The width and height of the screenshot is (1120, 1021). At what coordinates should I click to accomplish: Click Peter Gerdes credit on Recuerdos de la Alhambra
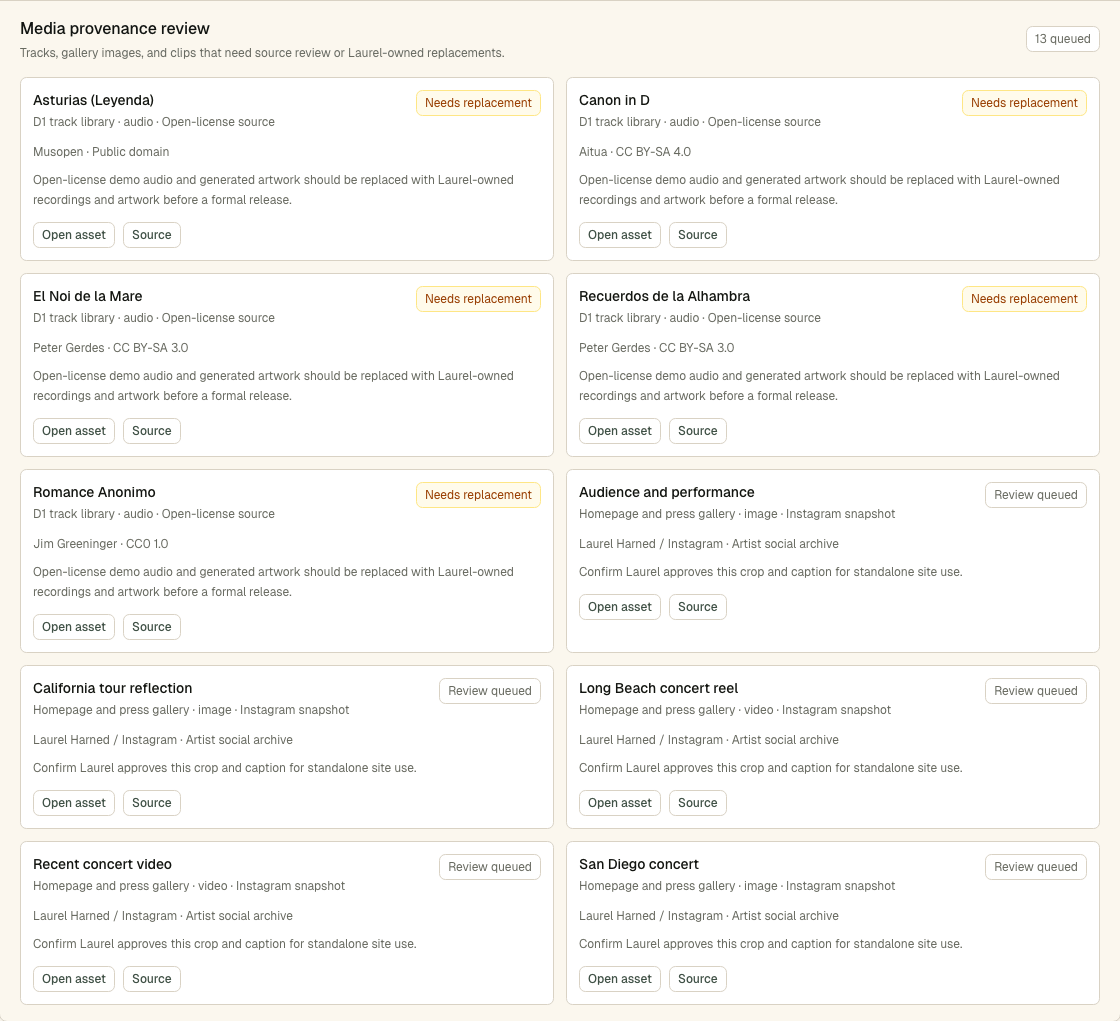point(656,348)
